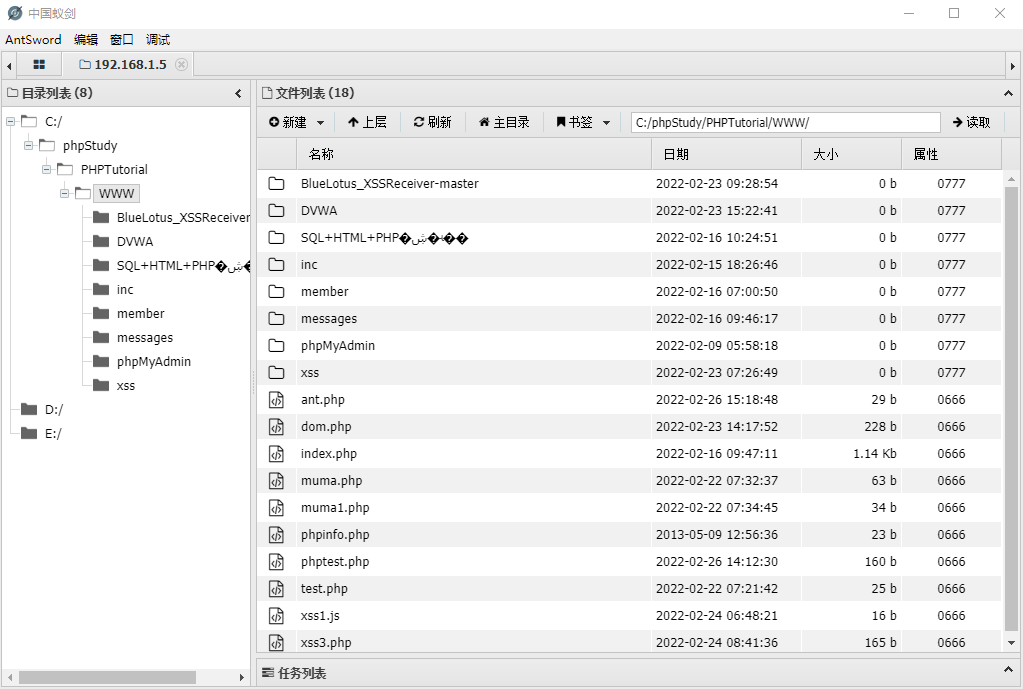Click the folder icon beside DVWA

coord(276,210)
